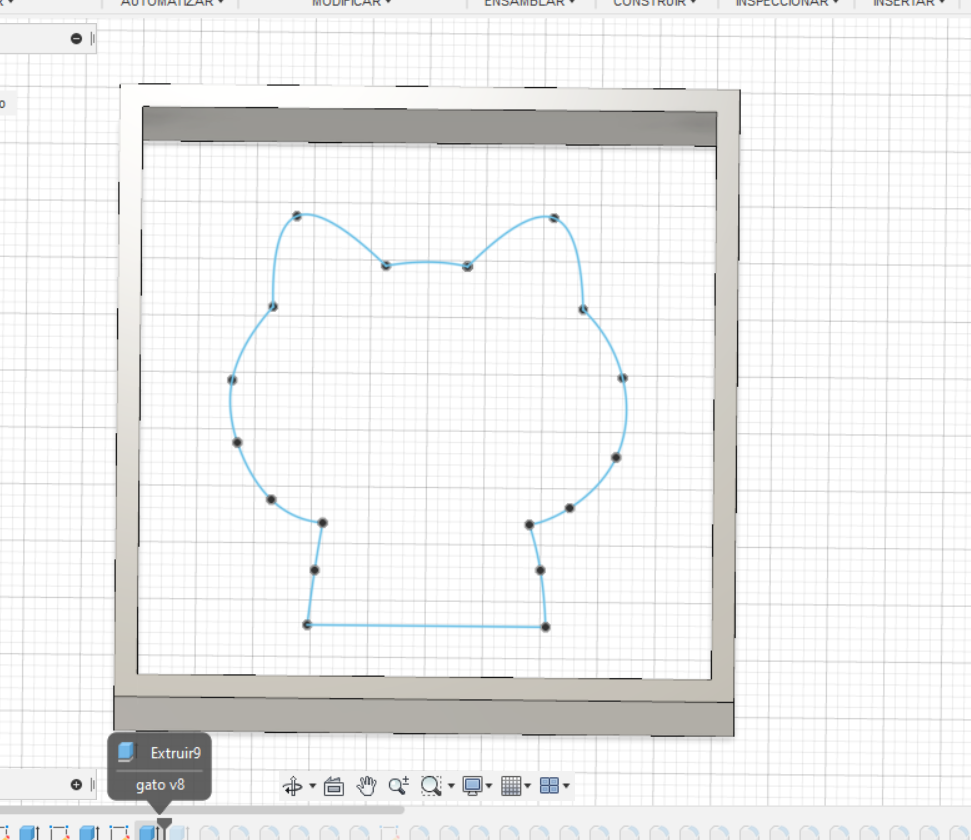Collapse the browser panel with minus button
The width and height of the screenshot is (971, 840).
(76, 38)
